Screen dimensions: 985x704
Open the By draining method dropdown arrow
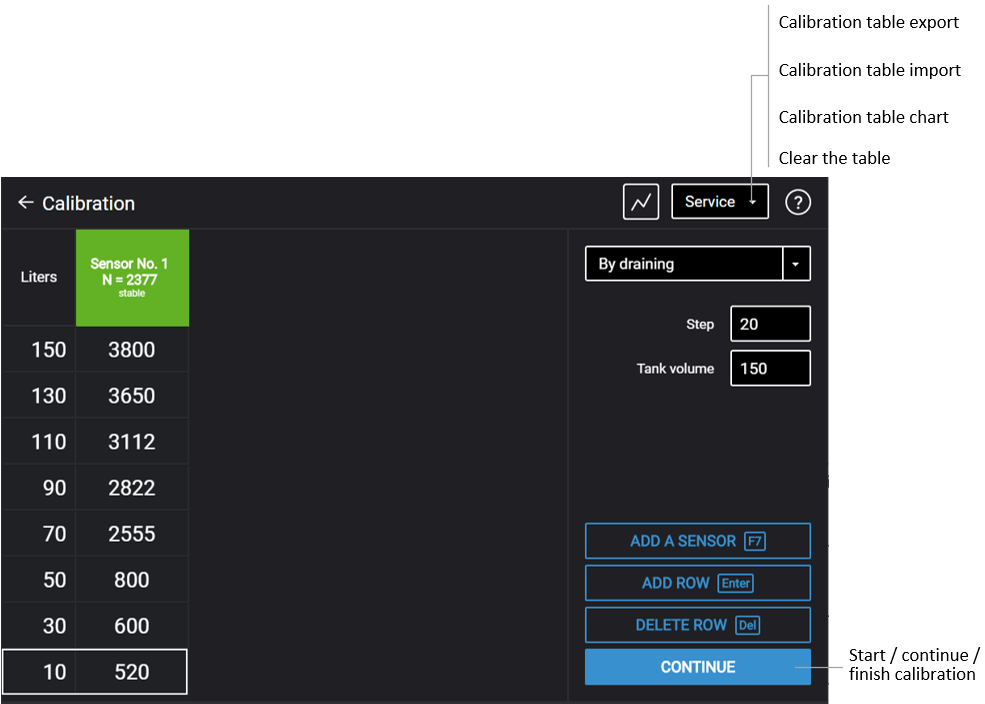pyautogui.click(x=796, y=264)
